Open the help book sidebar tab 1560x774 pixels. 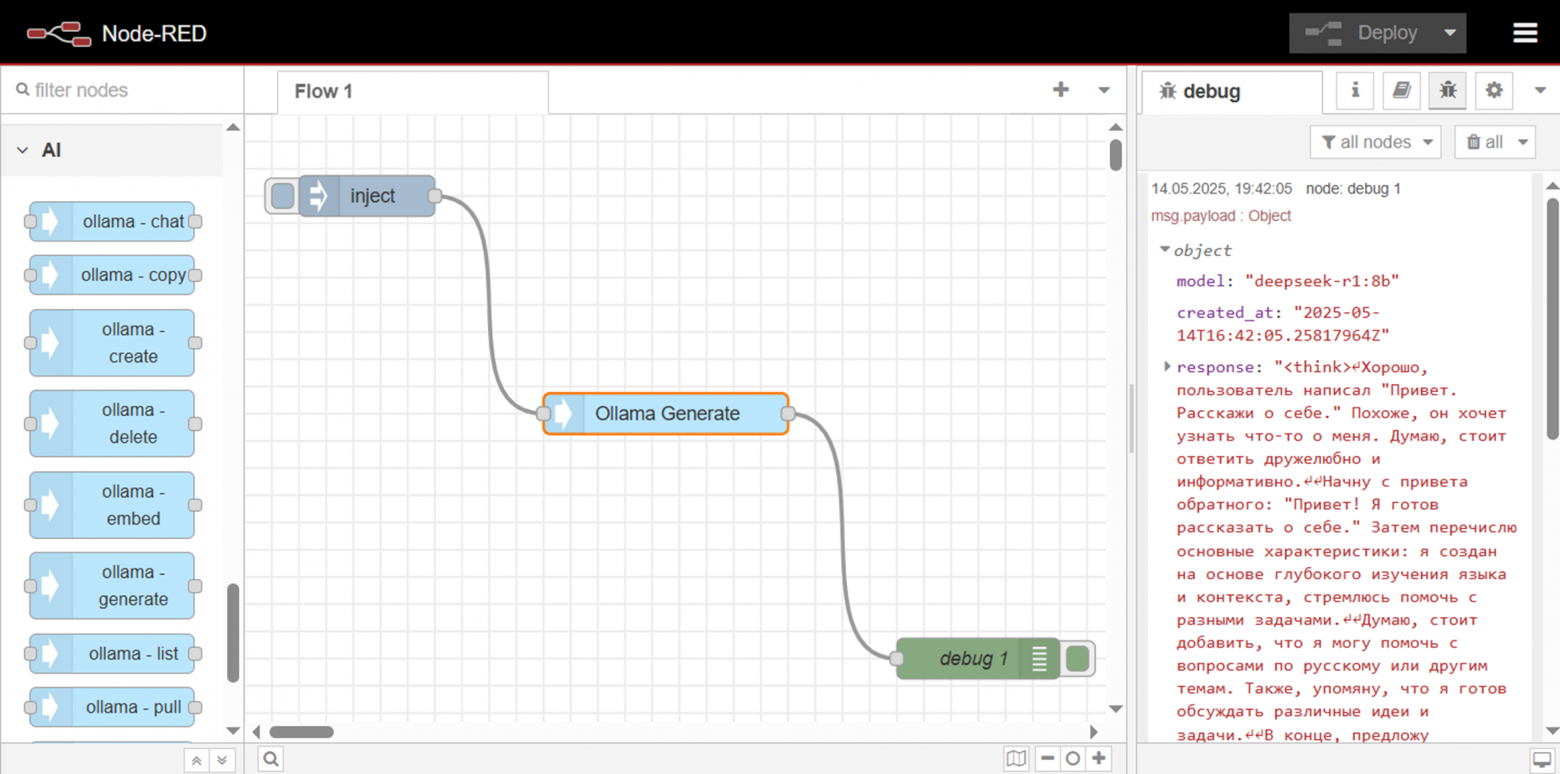tap(1401, 90)
